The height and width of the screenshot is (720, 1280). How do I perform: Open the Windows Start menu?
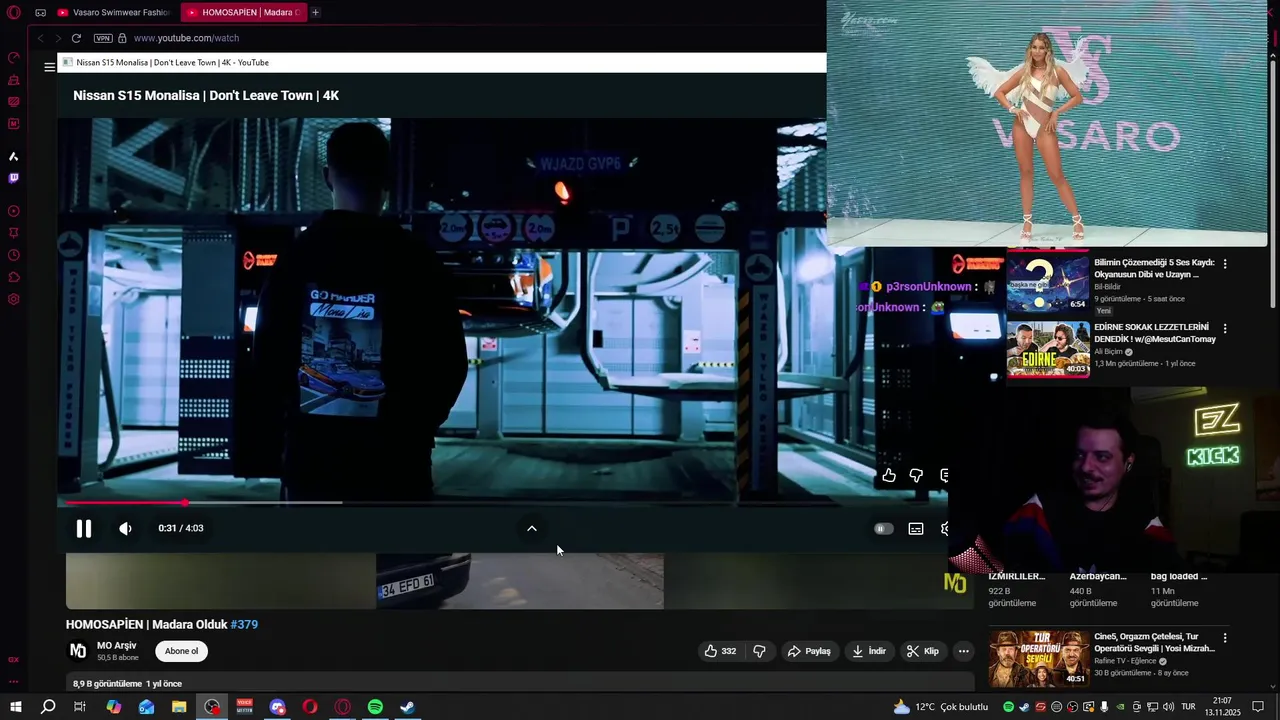pos(15,707)
